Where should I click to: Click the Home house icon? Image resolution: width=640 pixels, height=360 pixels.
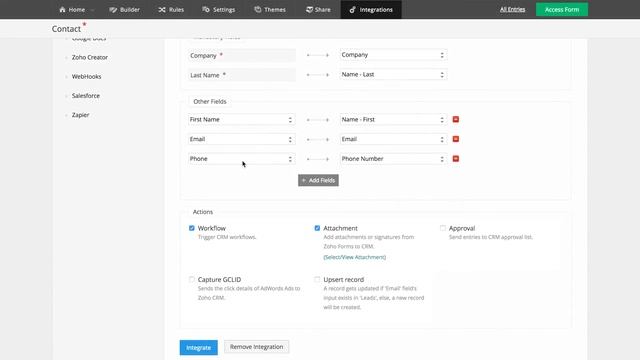62,9
